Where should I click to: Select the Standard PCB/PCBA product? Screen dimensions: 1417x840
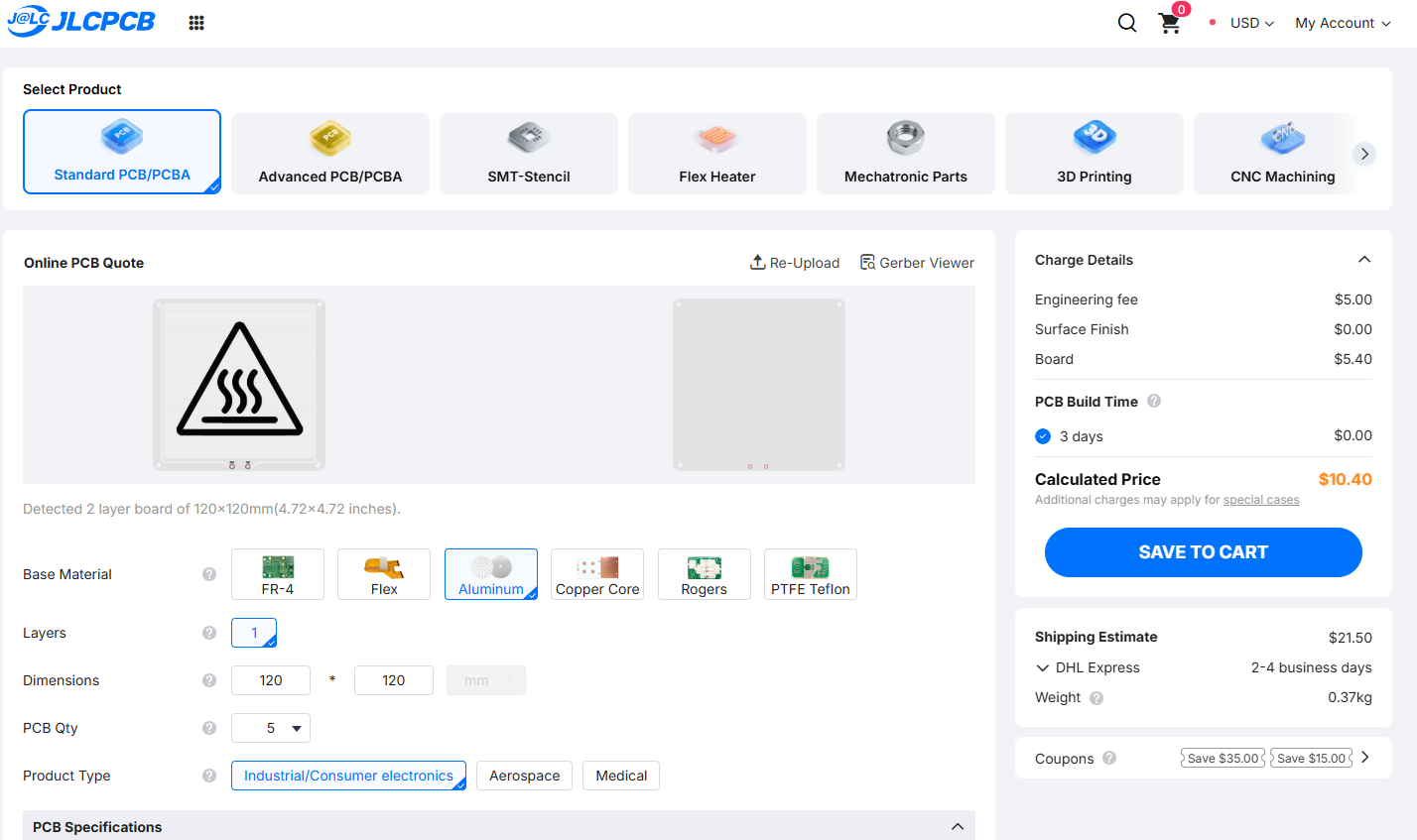click(122, 152)
